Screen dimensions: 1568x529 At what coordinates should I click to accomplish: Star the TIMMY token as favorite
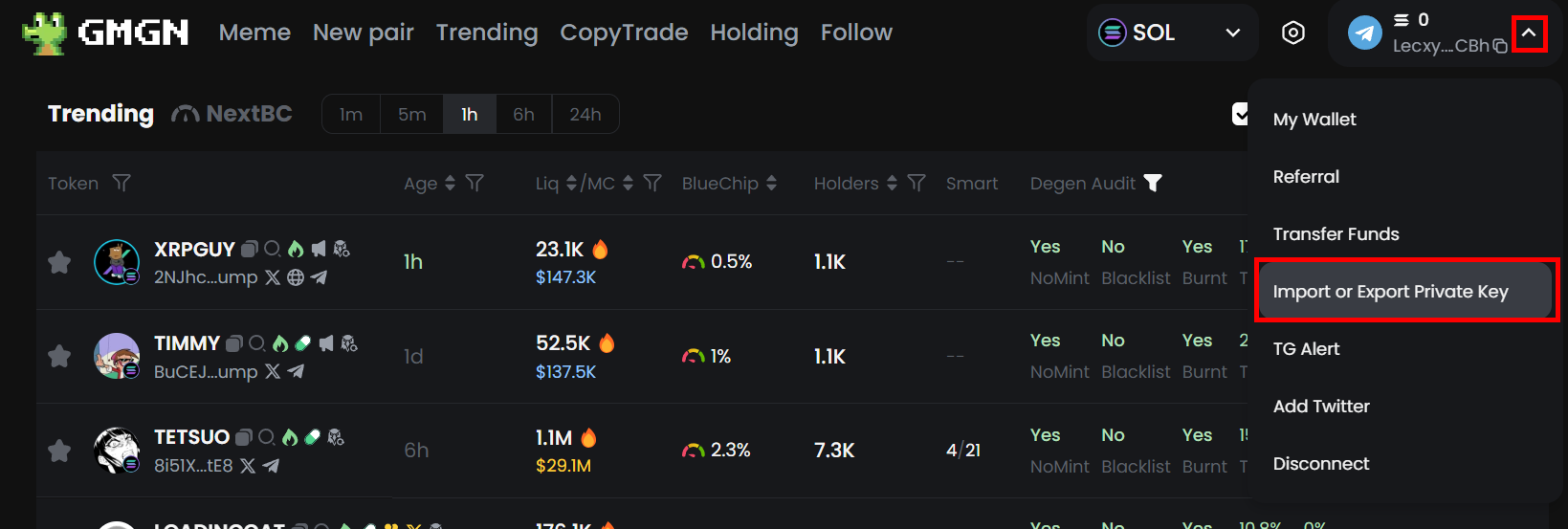[x=59, y=356]
